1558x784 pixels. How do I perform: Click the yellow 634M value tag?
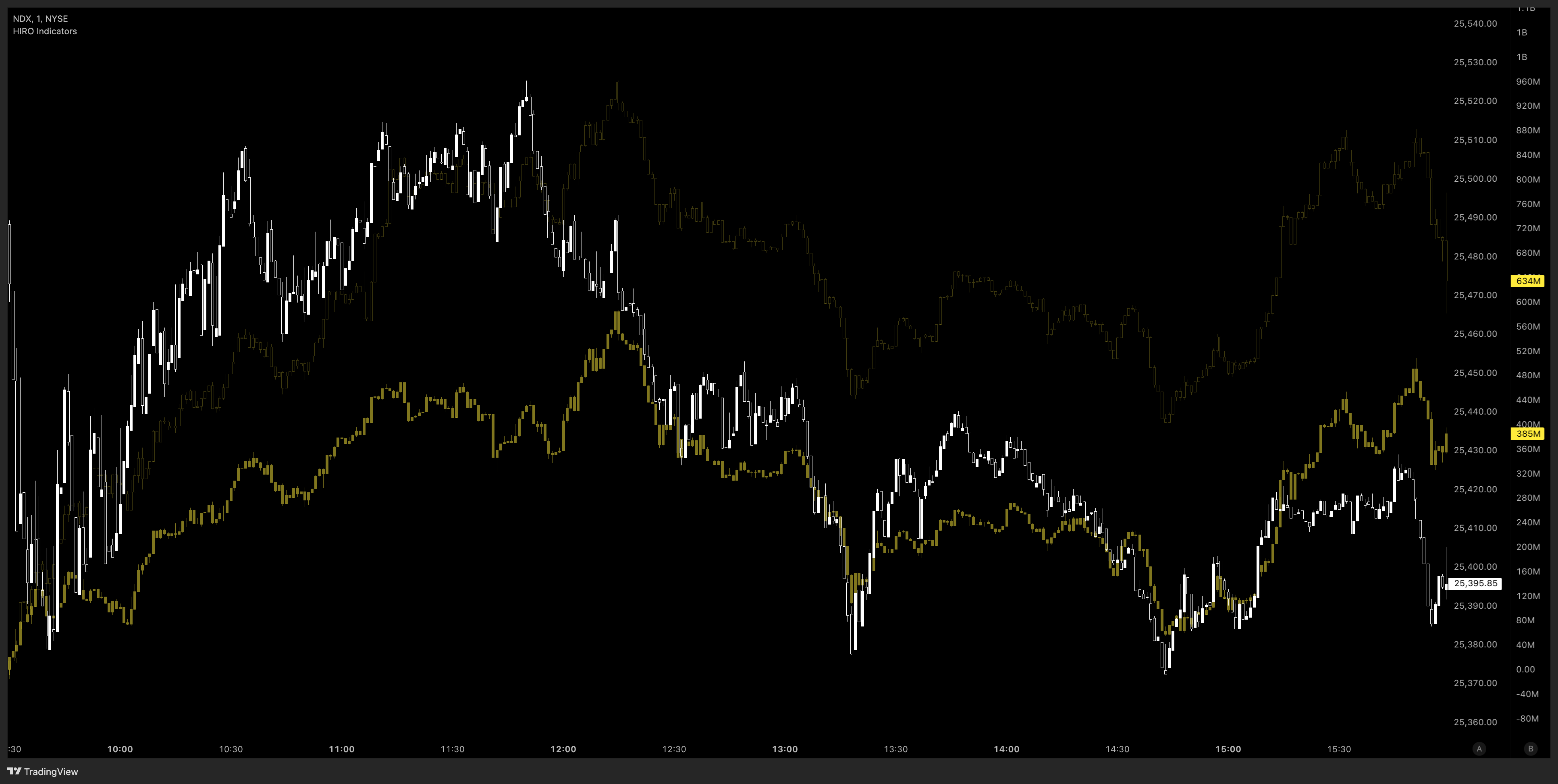point(1528,280)
